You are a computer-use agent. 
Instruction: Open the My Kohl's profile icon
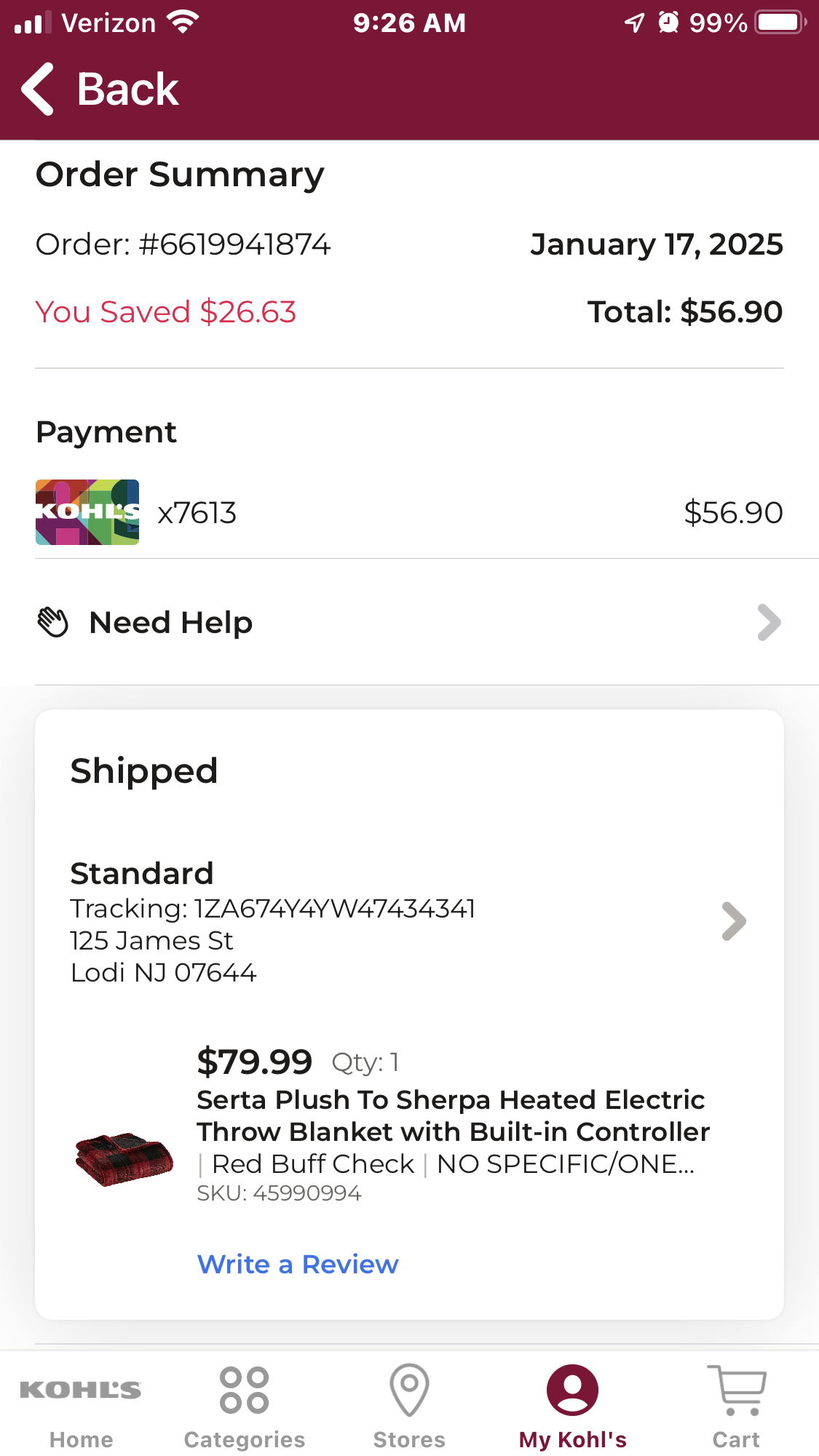[573, 1390]
